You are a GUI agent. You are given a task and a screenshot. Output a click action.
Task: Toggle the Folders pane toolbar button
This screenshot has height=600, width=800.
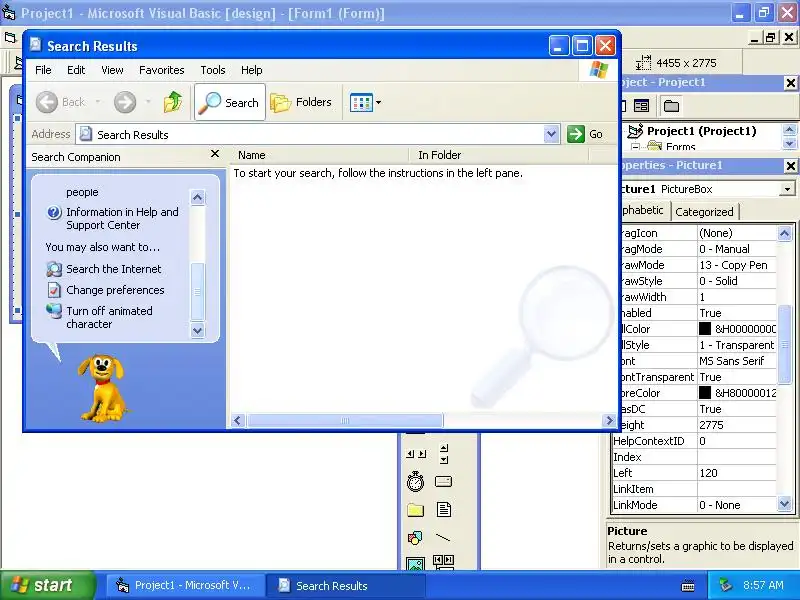pyautogui.click(x=301, y=102)
